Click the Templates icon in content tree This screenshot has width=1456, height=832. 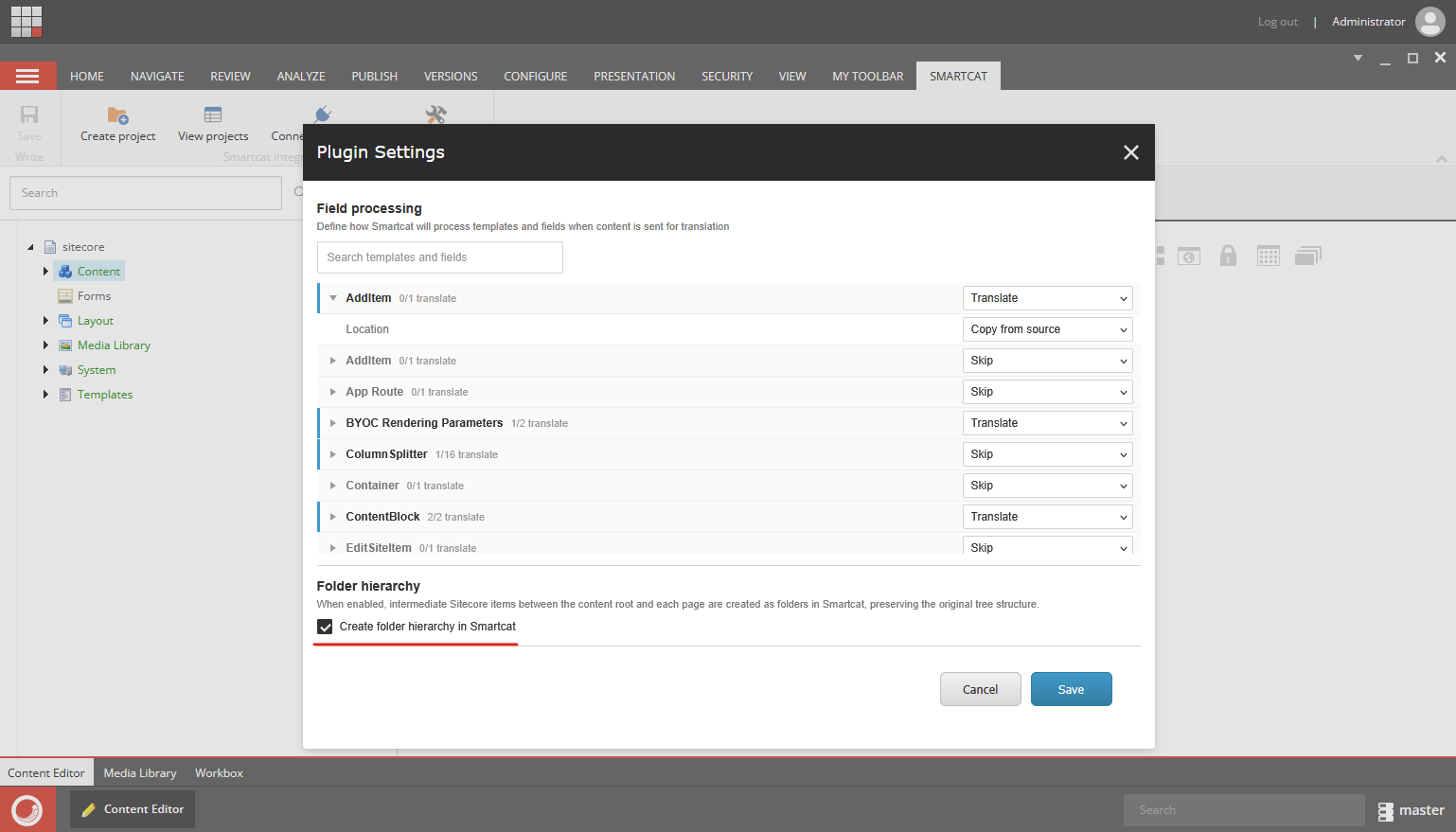pos(65,395)
